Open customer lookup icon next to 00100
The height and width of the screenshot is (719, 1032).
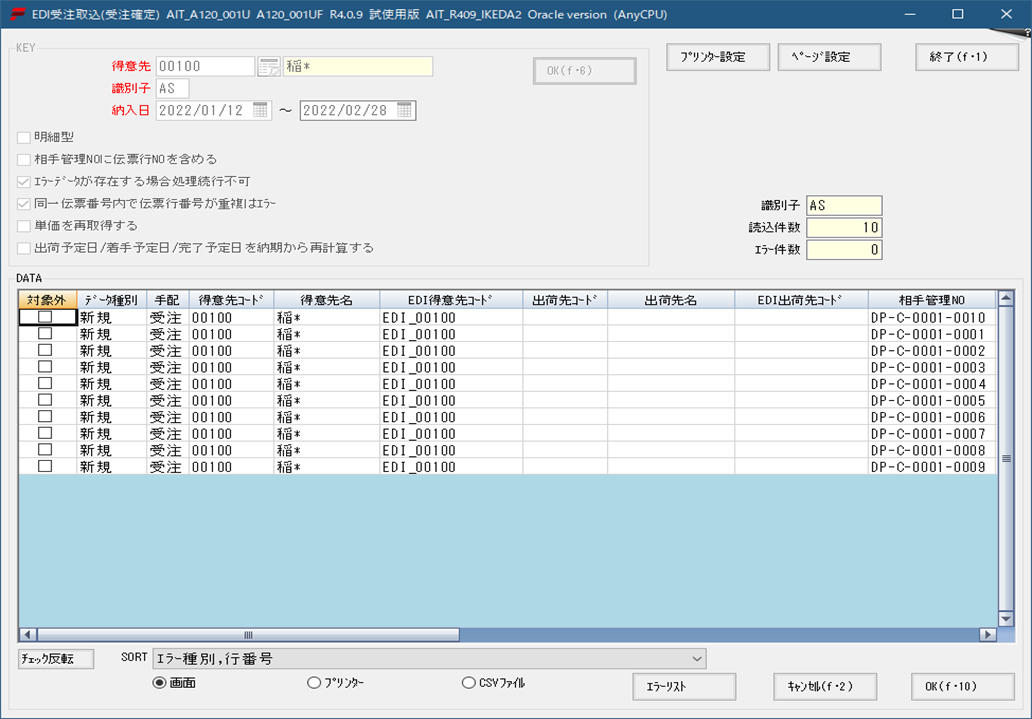click(x=269, y=67)
